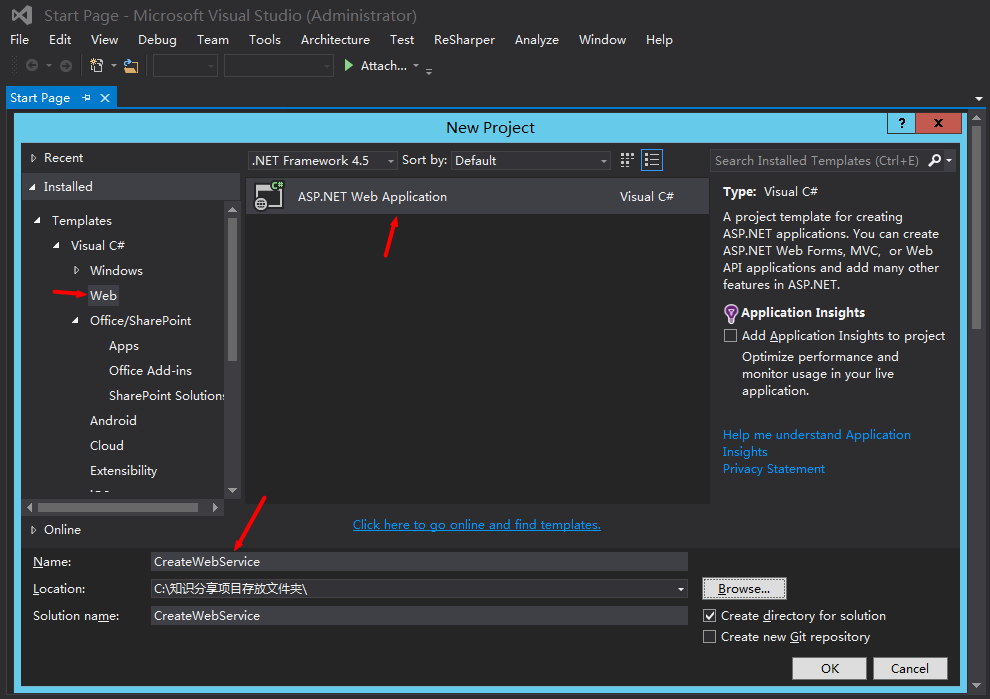Open the Attach button dropdown arrow
Screen dimensions: 990x699
tap(416, 65)
